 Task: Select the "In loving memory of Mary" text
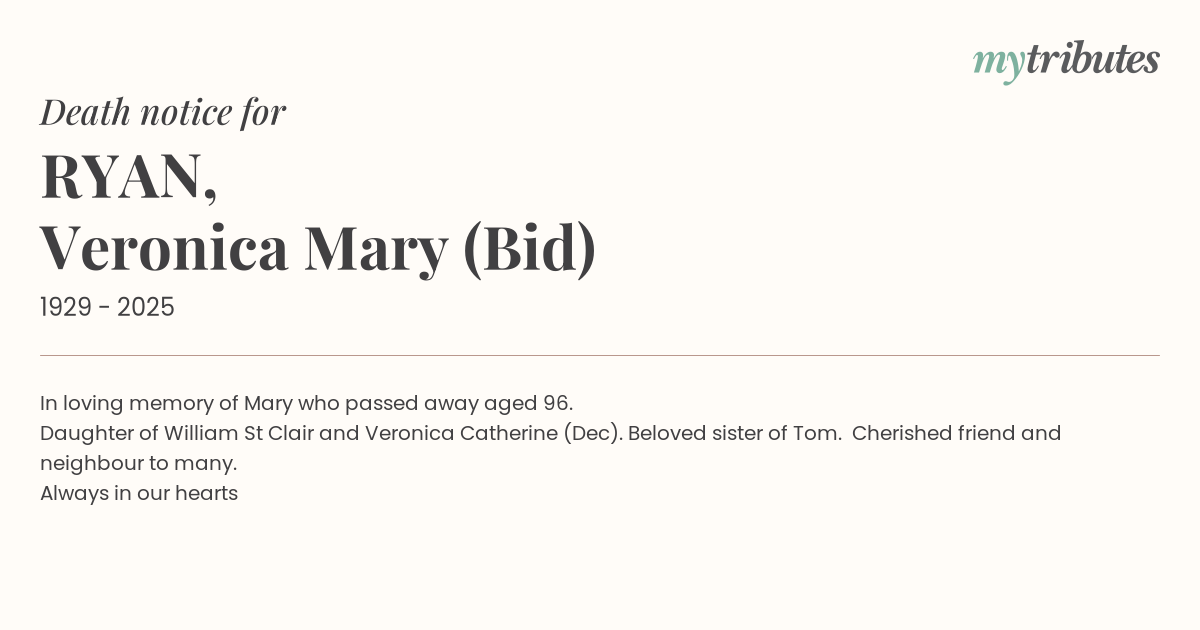[165, 404]
